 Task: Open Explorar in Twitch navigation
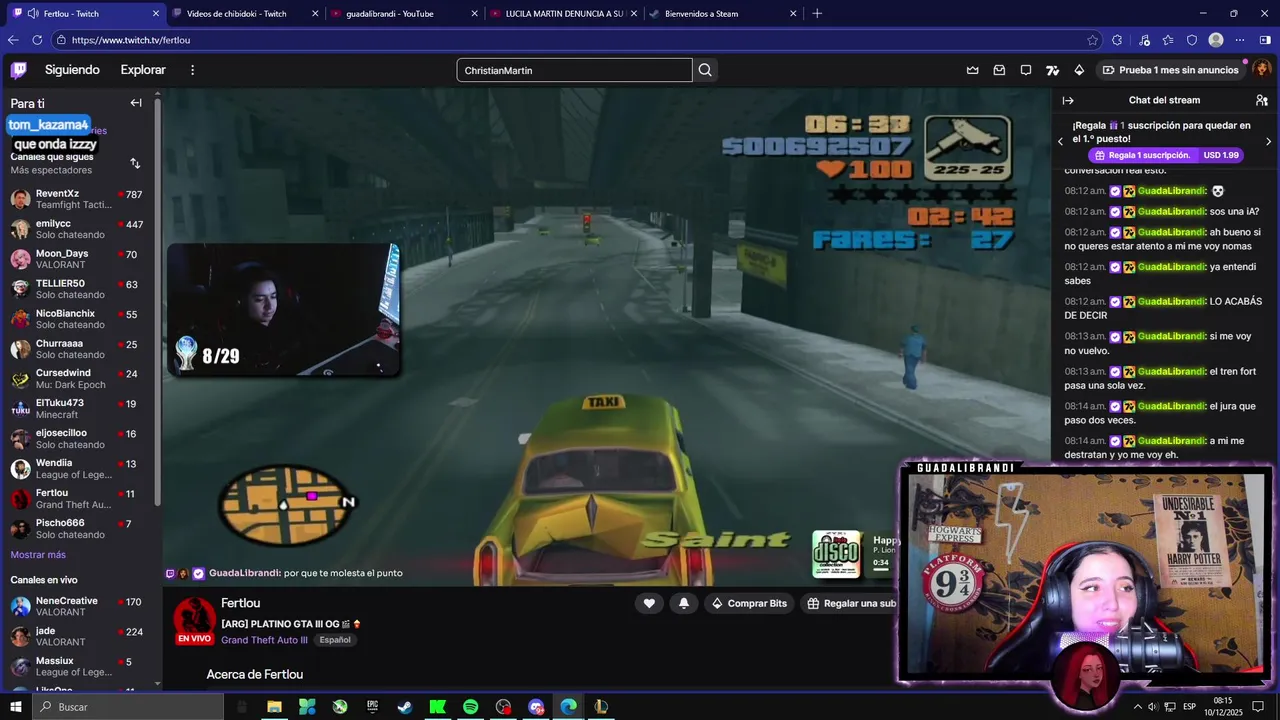(143, 70)
